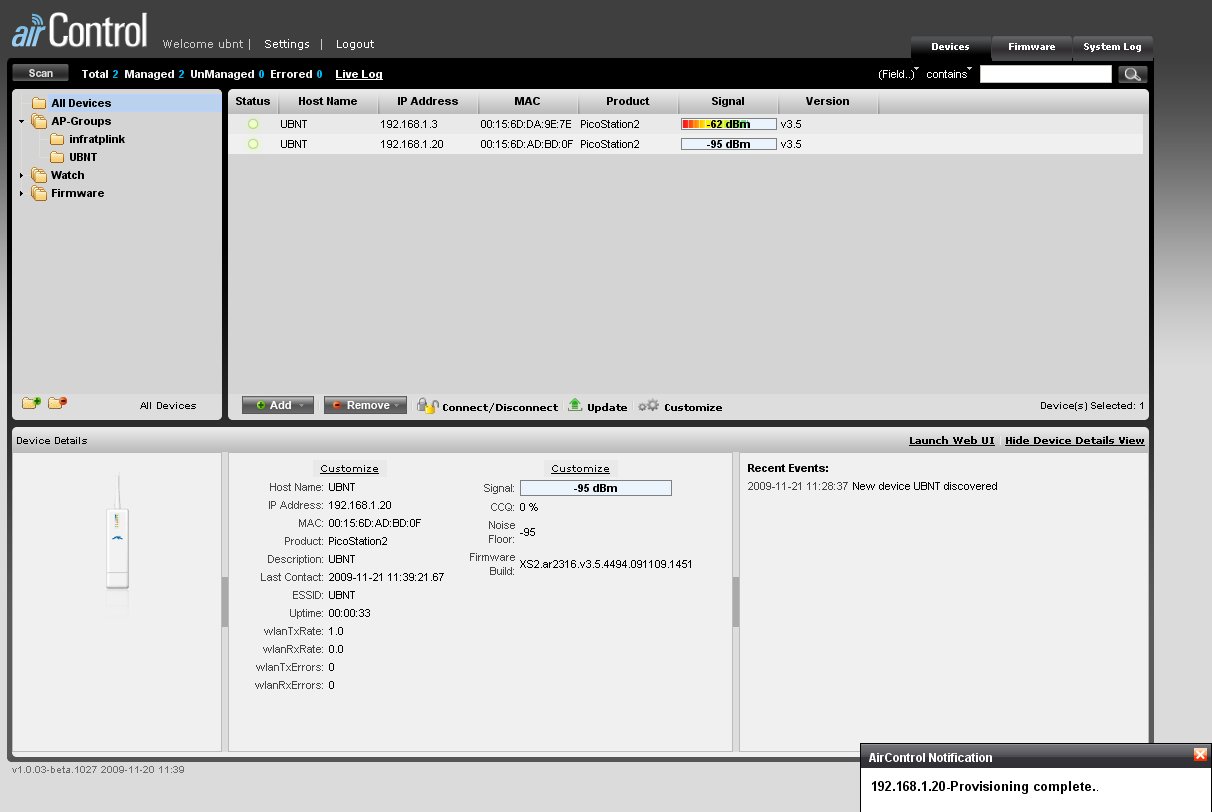Click status indicator of 192.168.1.3 device
Screen dimensions: 1212x812
253,124
